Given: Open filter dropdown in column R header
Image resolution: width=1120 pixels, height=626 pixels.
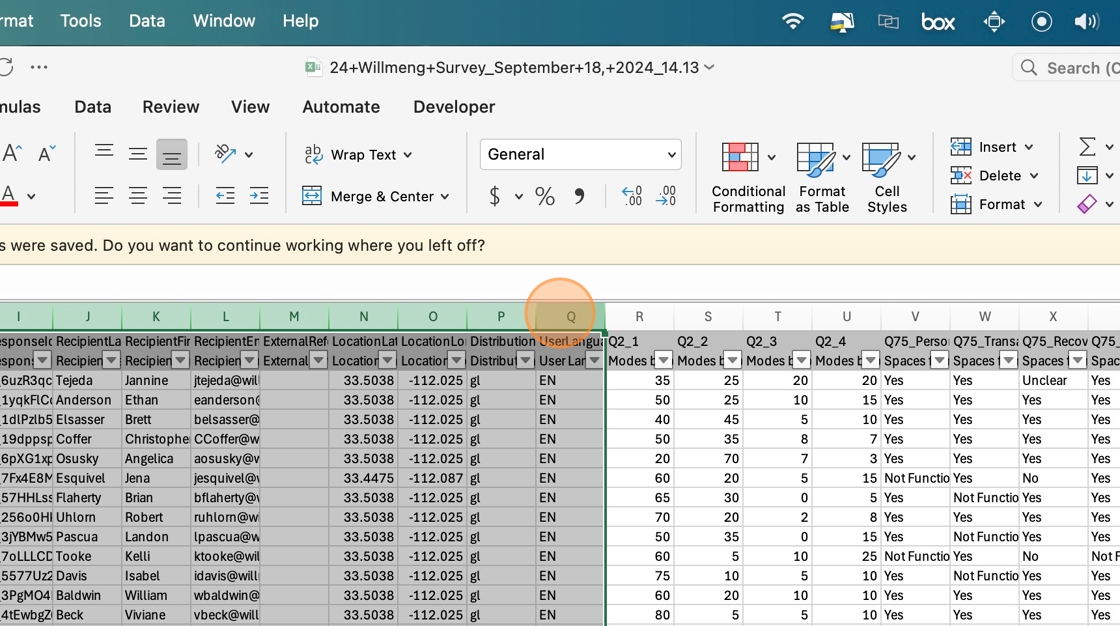Looking at the screenshot, I should pyautogui.click(x=664, y=361).
